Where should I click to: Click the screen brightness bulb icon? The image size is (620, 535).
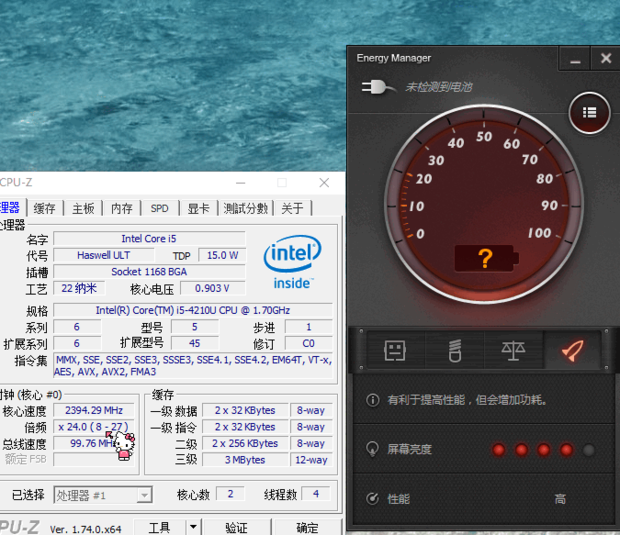click(x=372, y=449)
